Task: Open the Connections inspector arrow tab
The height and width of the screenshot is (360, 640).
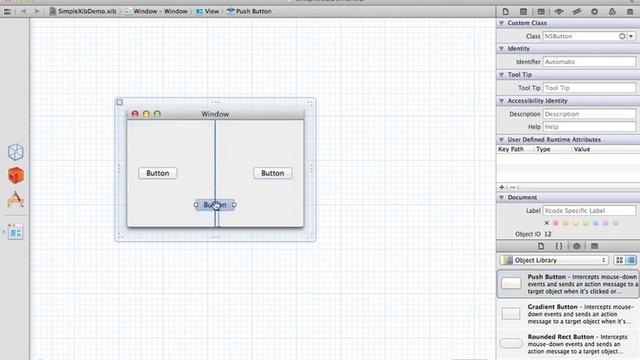Action: [594, 11]
